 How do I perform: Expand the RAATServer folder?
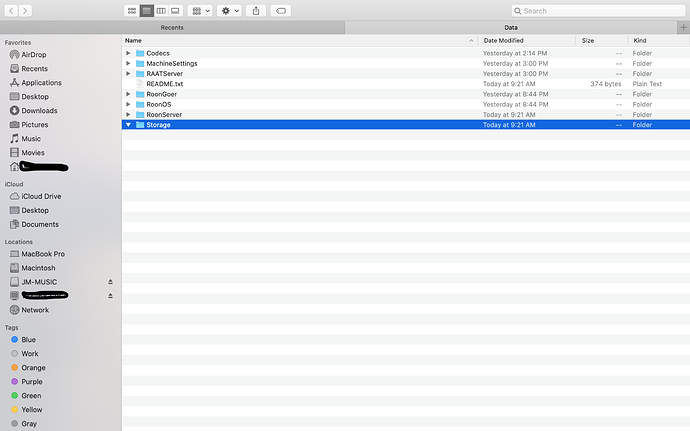pyautogui.click(x=128, y=74)
